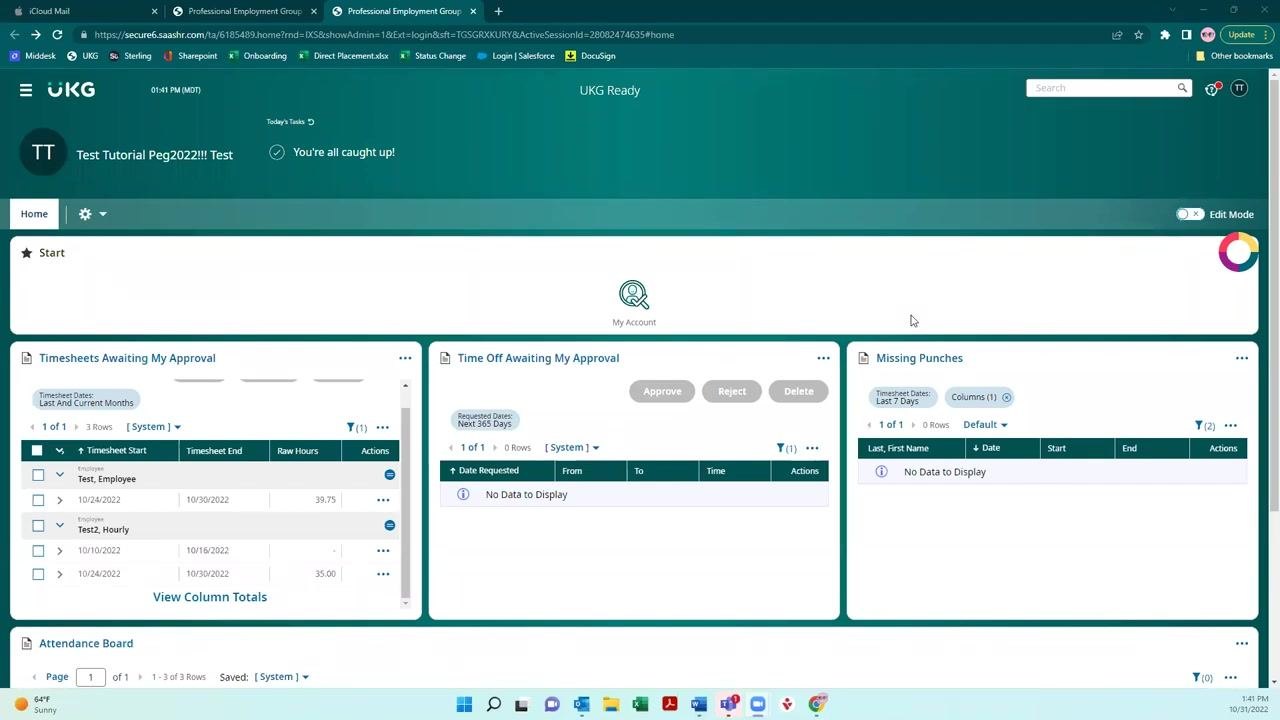Refresh Today's Tasks
The width and height of the screenshot is (1280, 720).
click(311, 122)
